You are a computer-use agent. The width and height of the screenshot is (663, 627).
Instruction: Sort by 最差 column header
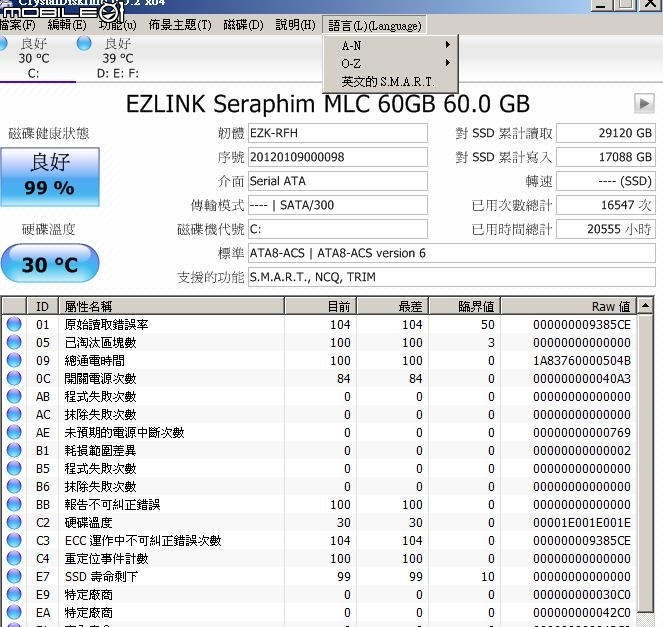point(393,306)
